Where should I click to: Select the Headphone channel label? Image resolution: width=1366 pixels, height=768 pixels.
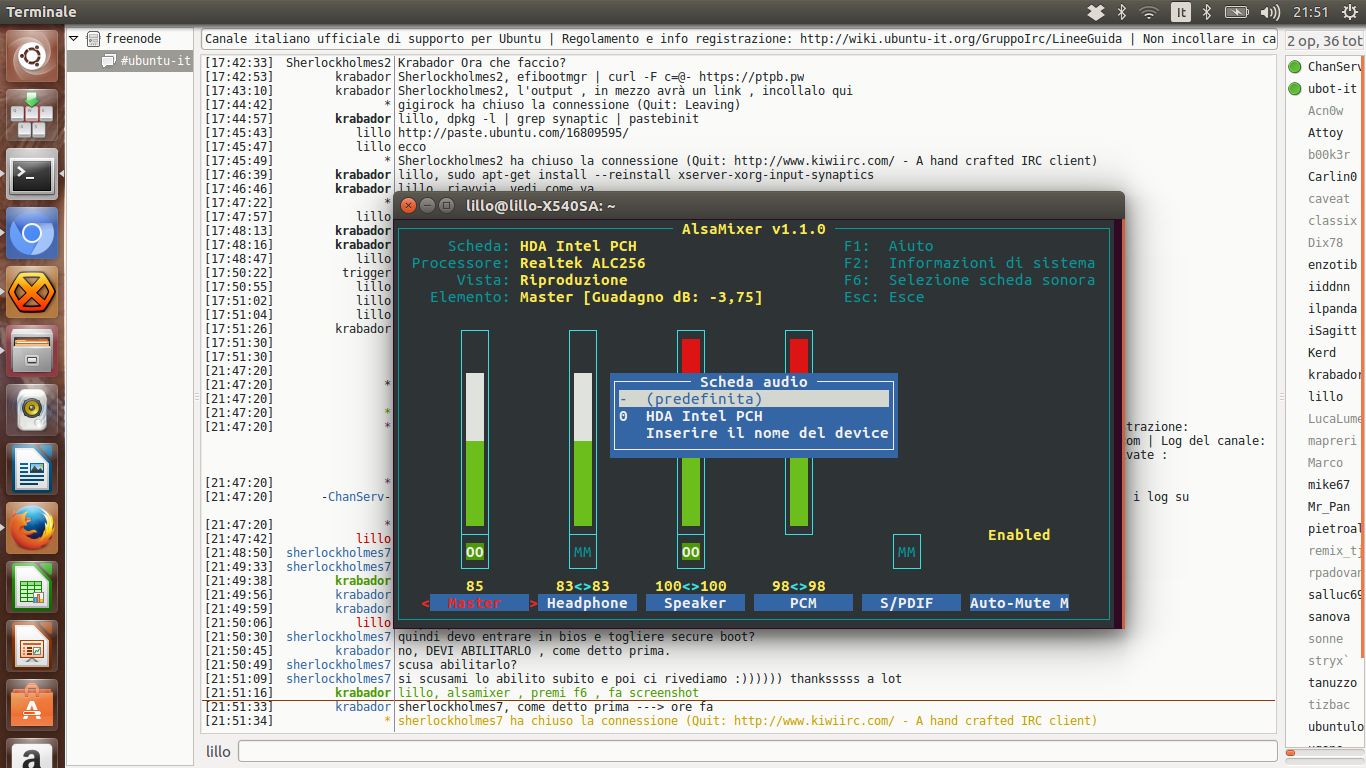(x=587, y=603)
